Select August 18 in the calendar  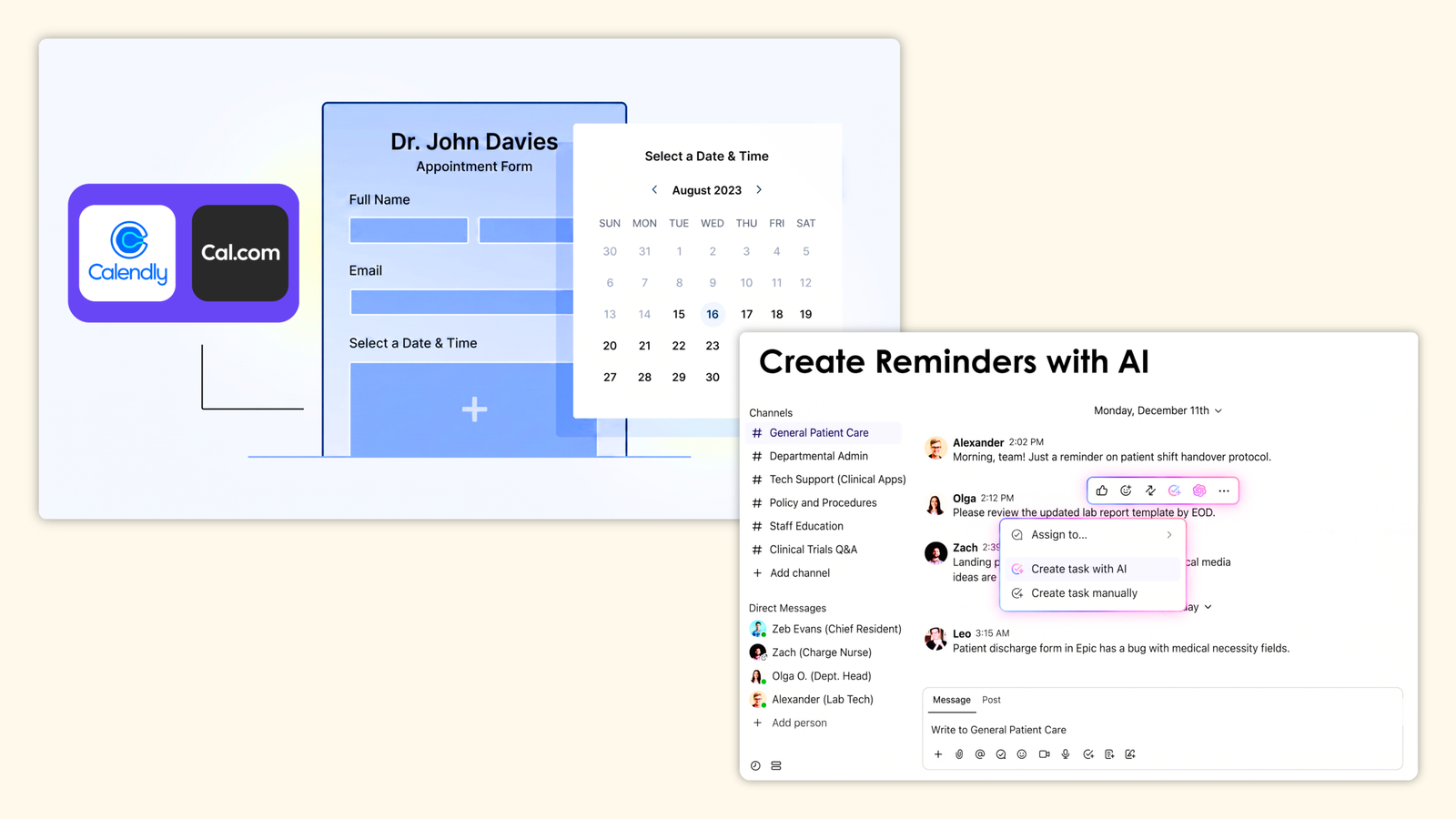(776, 314)
